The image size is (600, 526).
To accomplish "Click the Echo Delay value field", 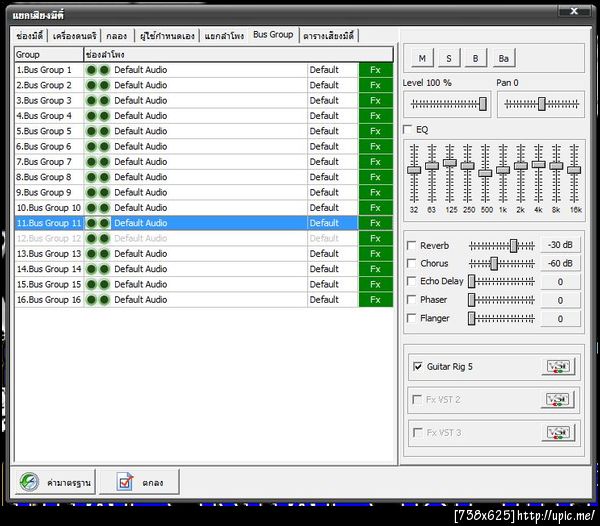I will point(560,282).
